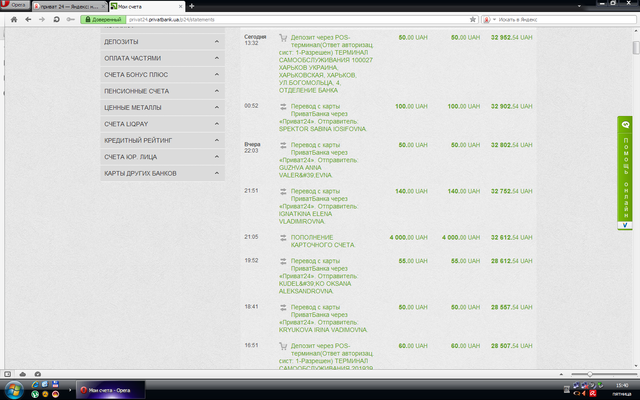
Task: Select 'Мои счета - Opera' taskbar button
Action: 111,390
